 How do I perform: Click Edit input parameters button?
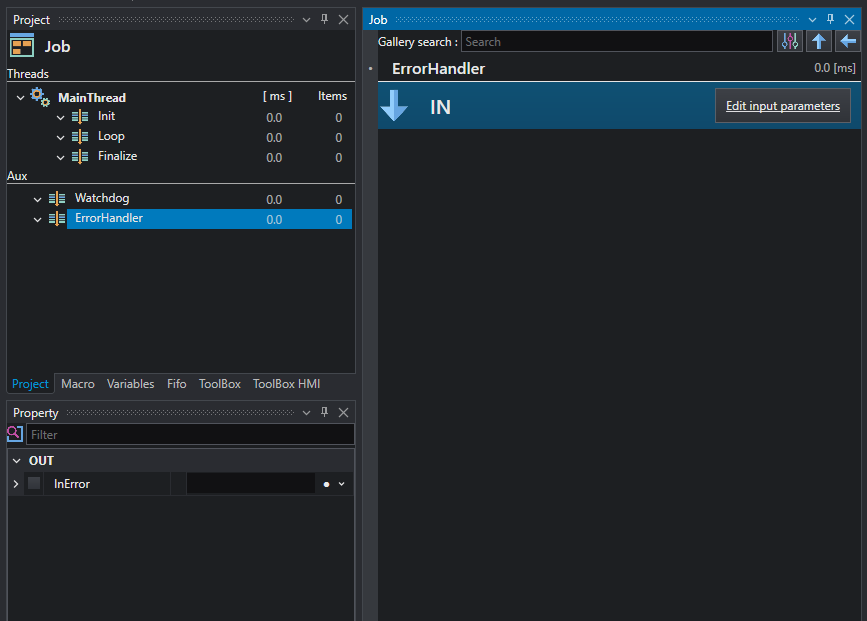[x=782, y=106]
